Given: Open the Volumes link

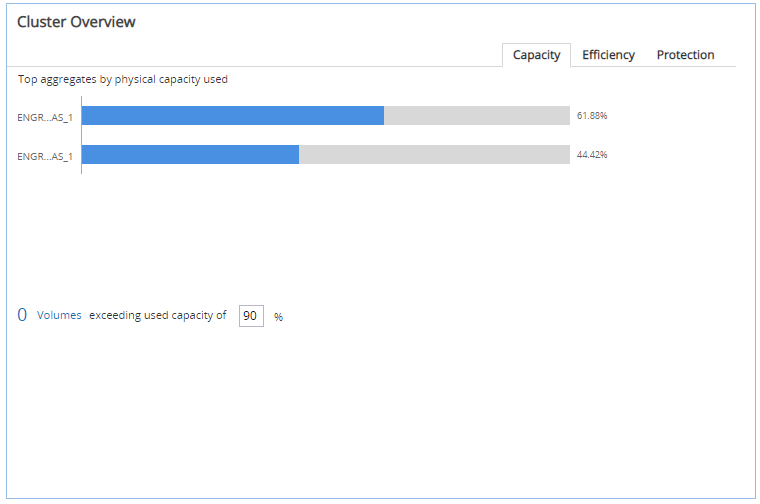Looking at the screenshot, I should click(x=59, y=315).
